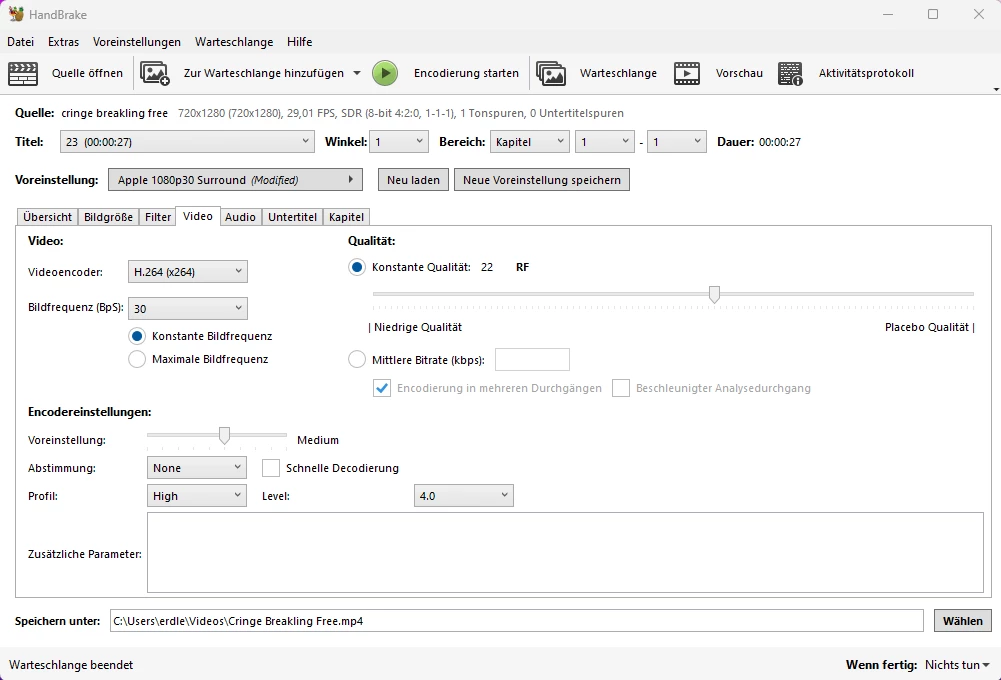The image size is (1001, 680).
Task: Switch to the Filter tab
Action: coord(158,217)
